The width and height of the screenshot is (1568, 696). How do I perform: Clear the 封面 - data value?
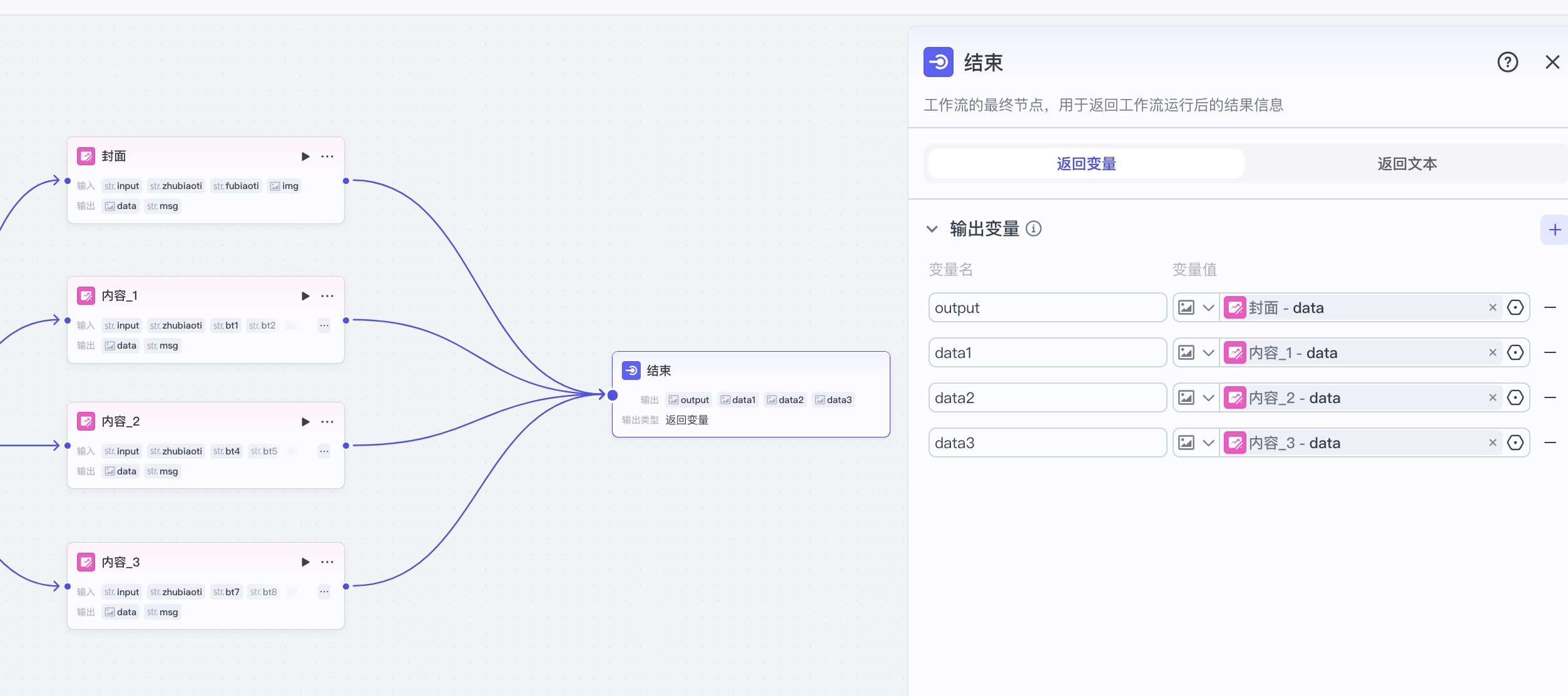tap(1492, 307)
